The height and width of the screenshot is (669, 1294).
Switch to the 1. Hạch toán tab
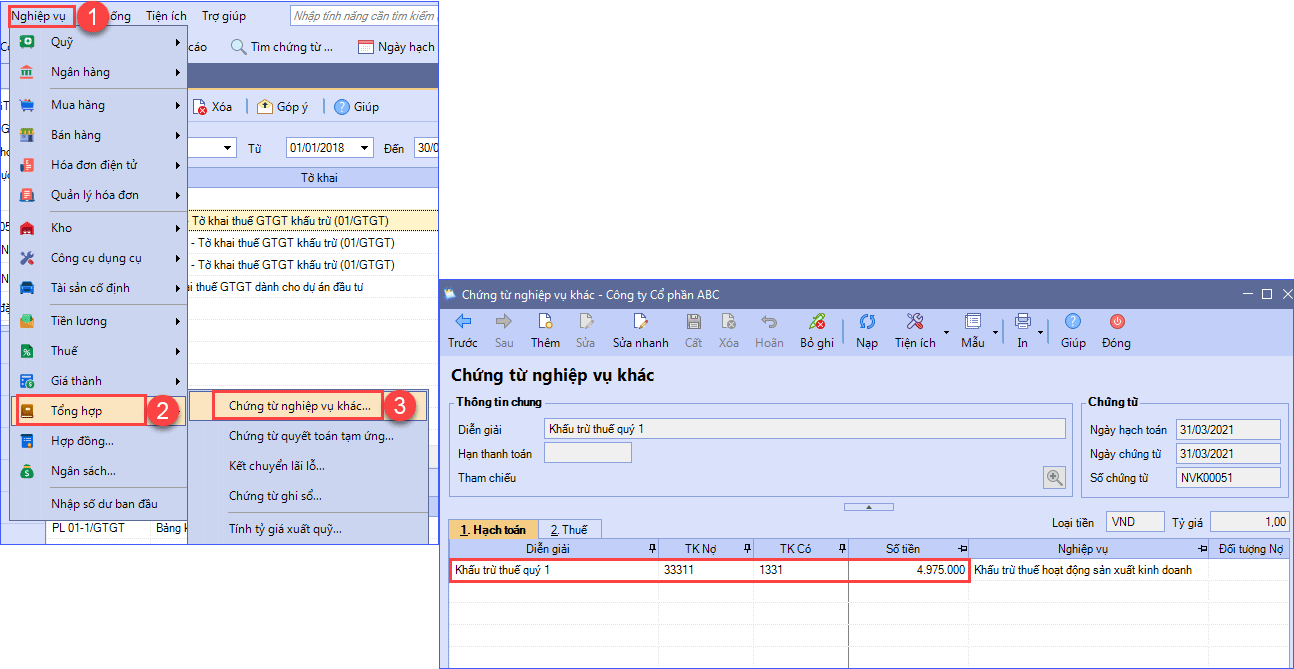pyautogui.click(x=493, y=530)
